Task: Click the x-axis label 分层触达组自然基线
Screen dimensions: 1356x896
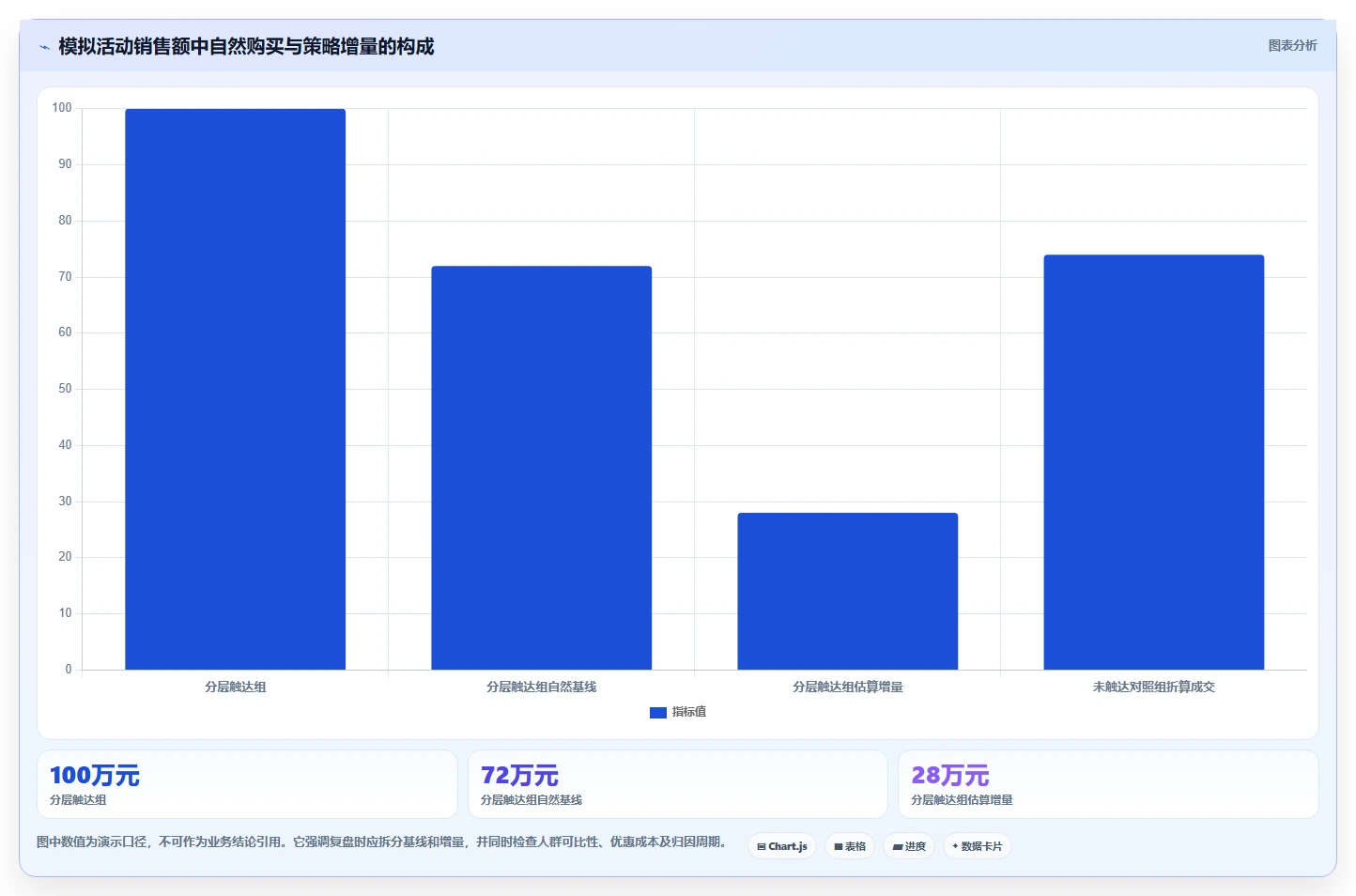Action: [541, 687]
